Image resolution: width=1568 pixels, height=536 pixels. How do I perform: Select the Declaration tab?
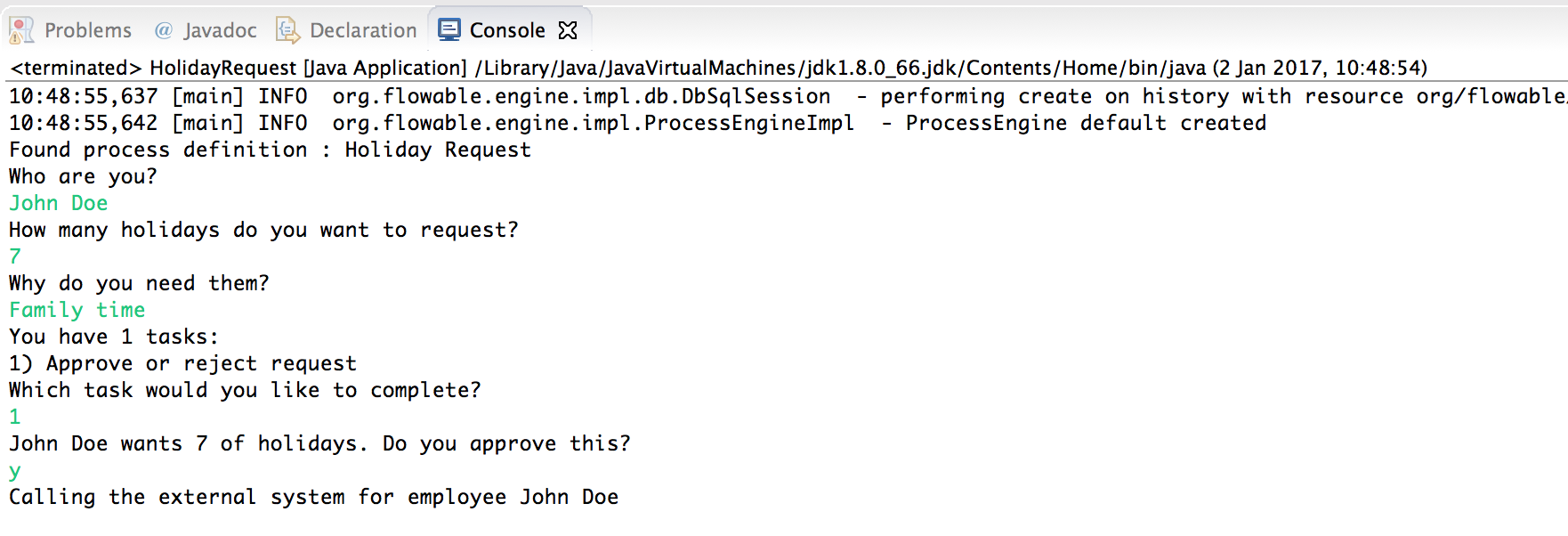pos(362,28)
